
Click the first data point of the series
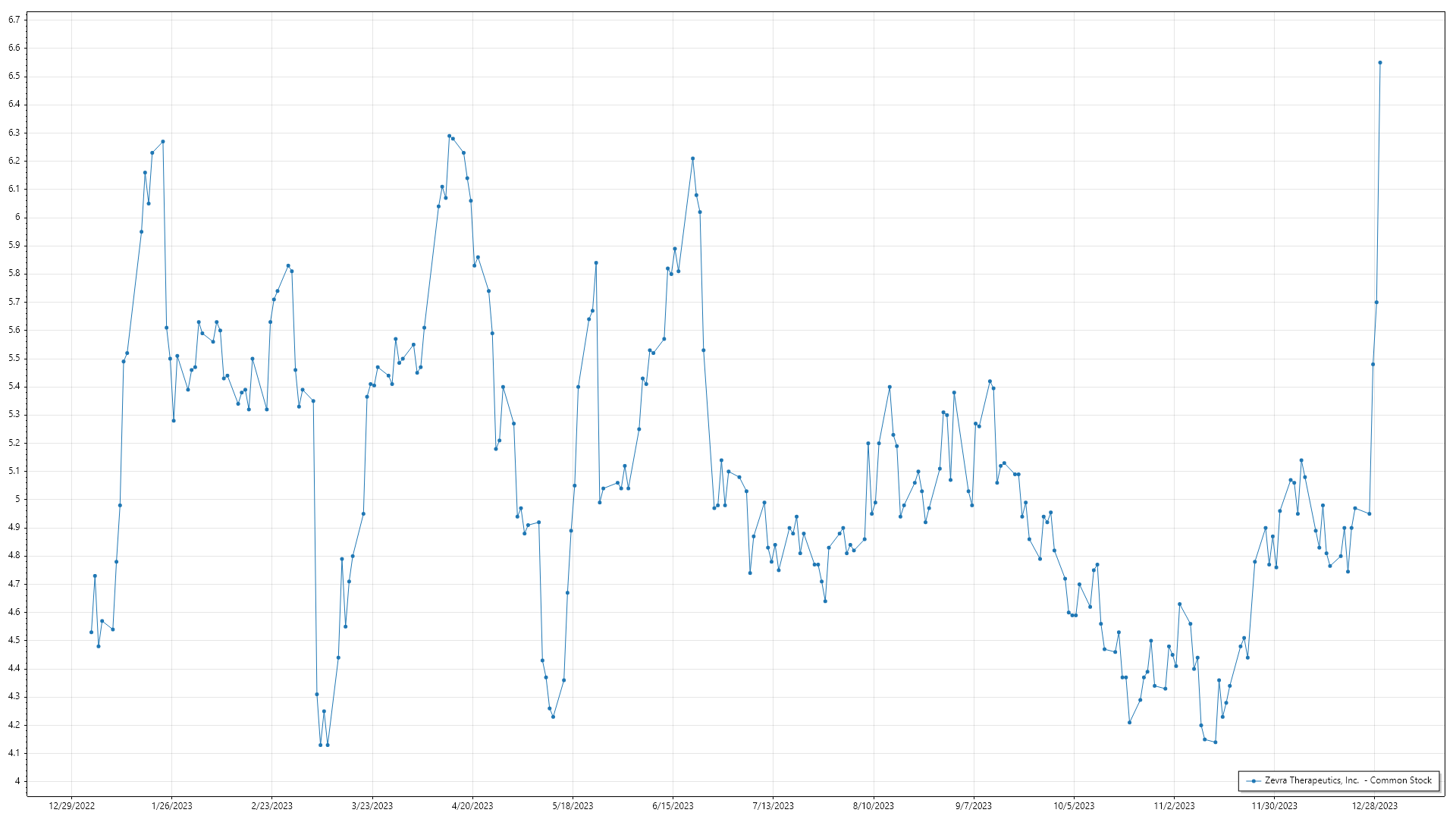[x=91, y=632]
